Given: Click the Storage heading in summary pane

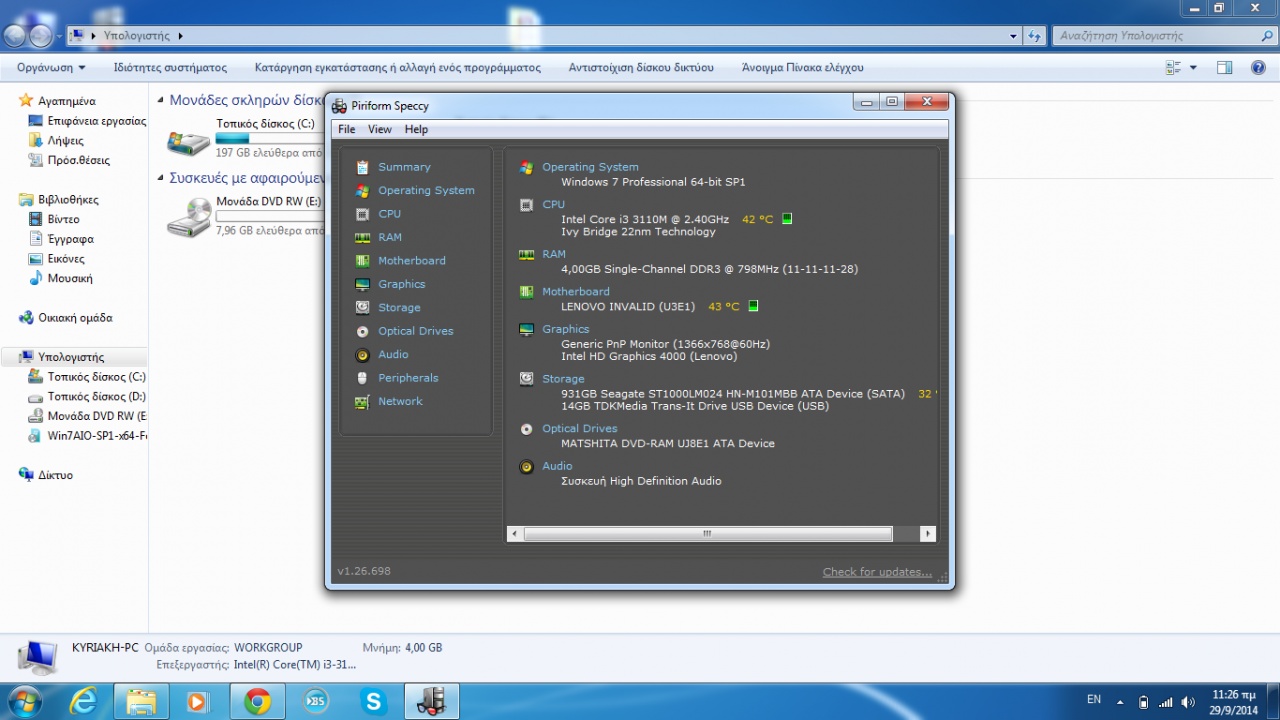Looking at the screenshot, I should pos(563,379).
